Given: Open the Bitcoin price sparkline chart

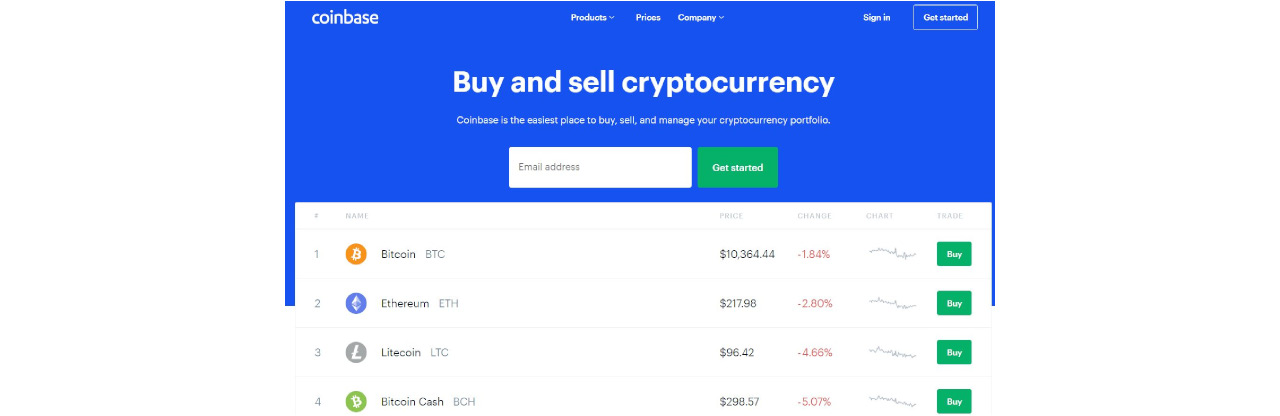Looking at the screenshot, I should tap(892, 253).
